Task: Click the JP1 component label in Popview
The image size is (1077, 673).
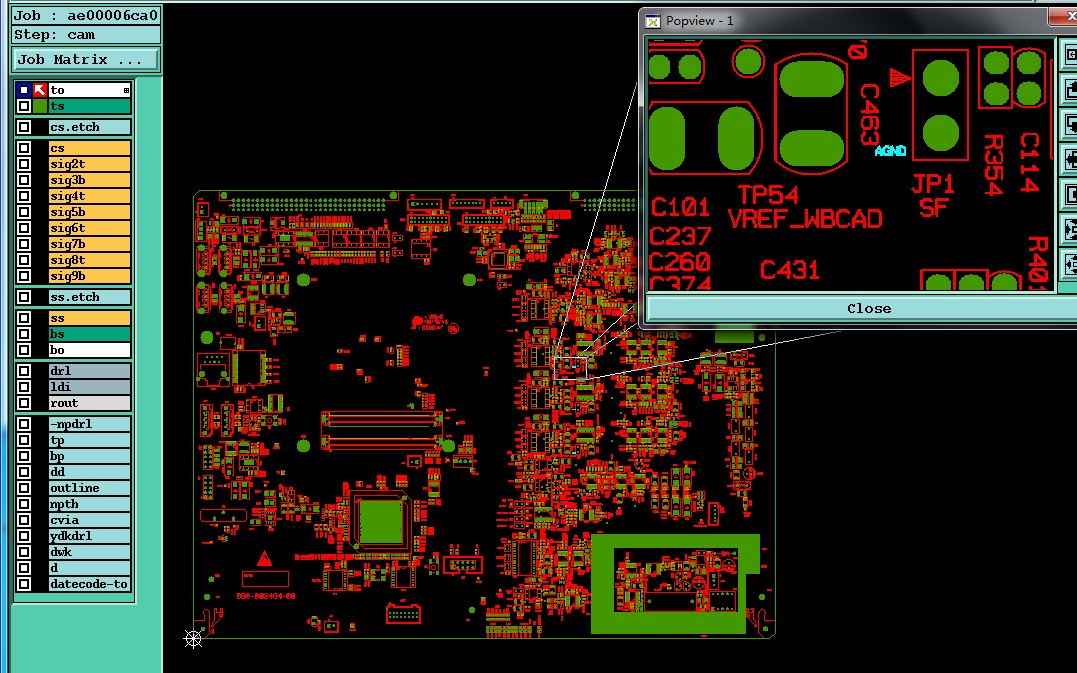Action: point(933,184)
